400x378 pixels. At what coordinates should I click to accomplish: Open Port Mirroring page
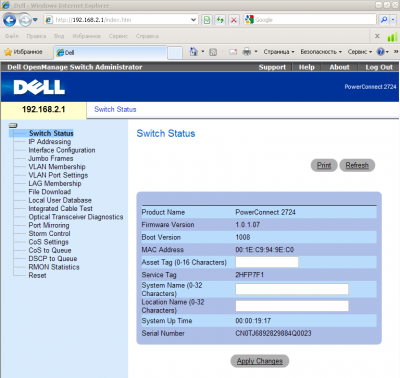49,225
